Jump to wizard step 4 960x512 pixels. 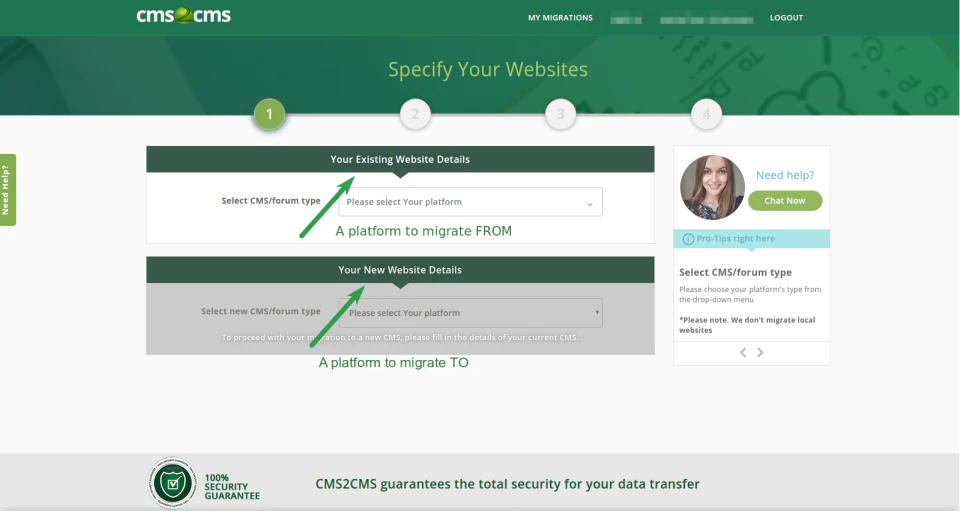[706, 114]
